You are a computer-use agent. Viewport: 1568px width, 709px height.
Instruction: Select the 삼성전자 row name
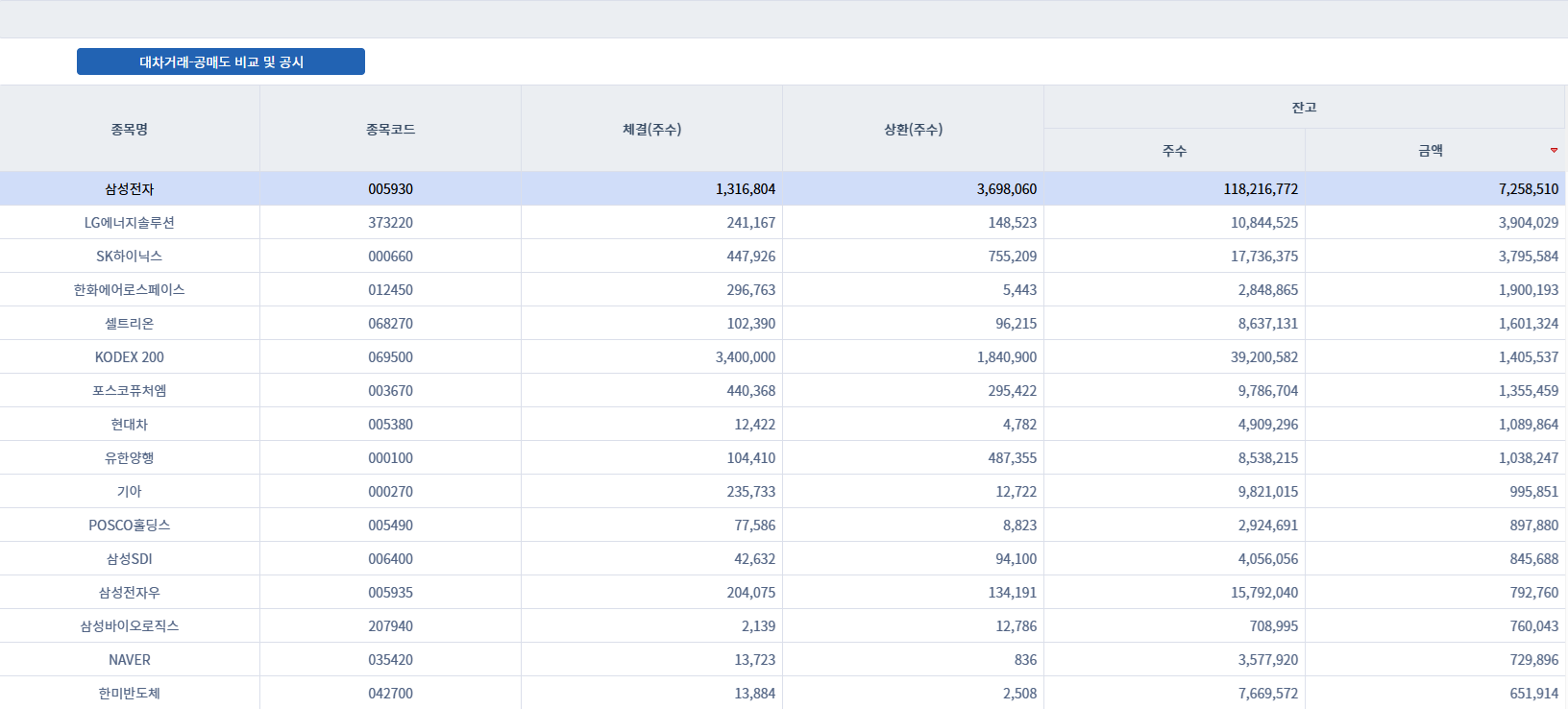(x=130, y=189)
